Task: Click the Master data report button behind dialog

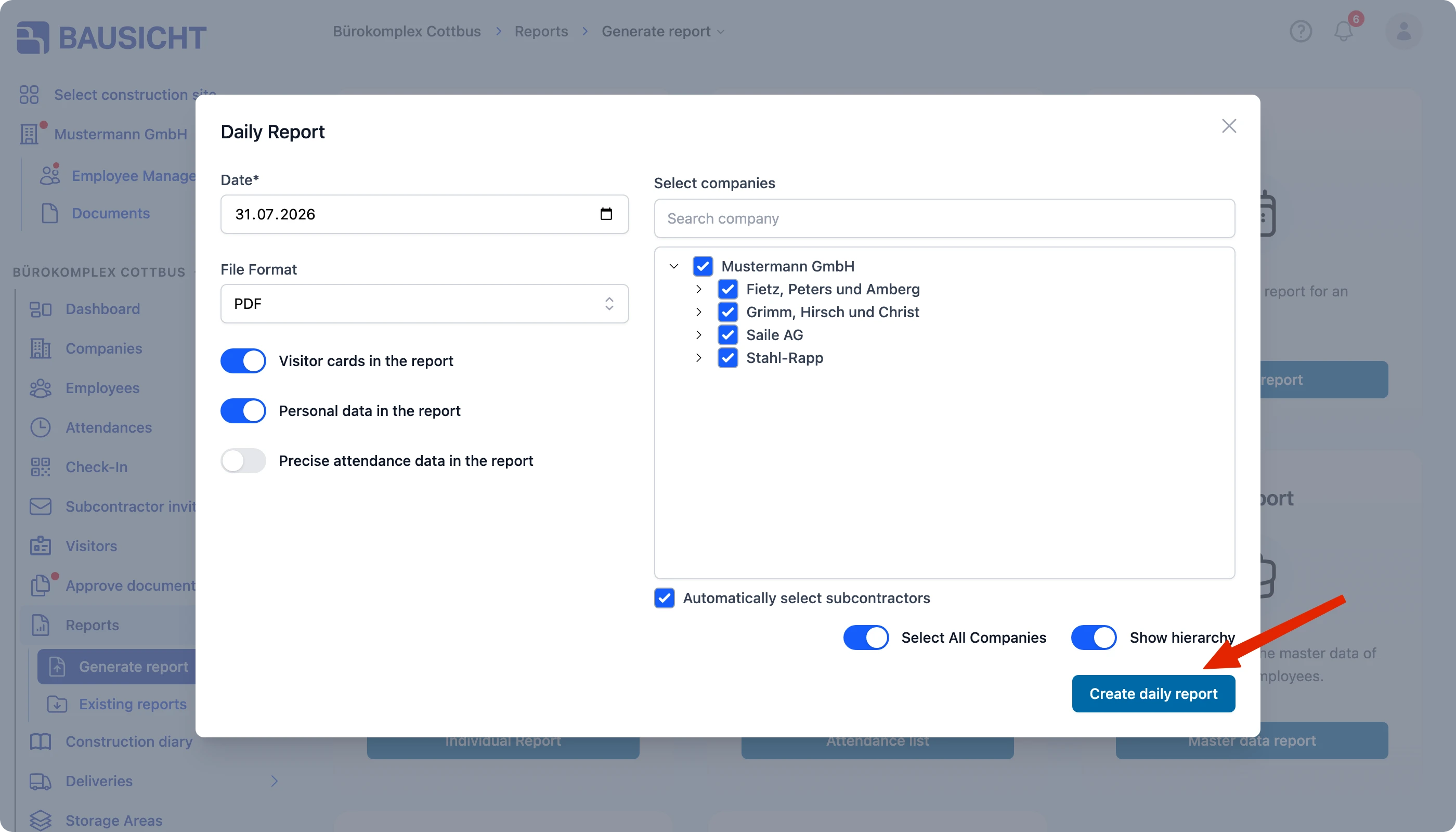Action: tap(1252, 747)
